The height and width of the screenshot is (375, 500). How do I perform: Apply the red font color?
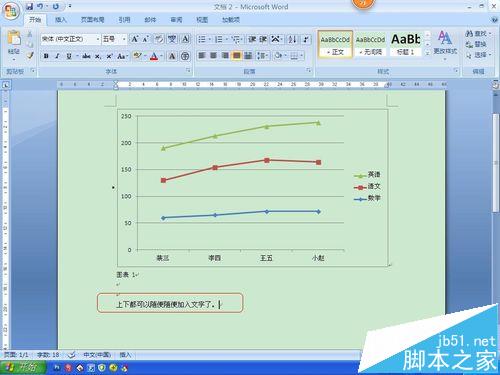tap(154, 56)
